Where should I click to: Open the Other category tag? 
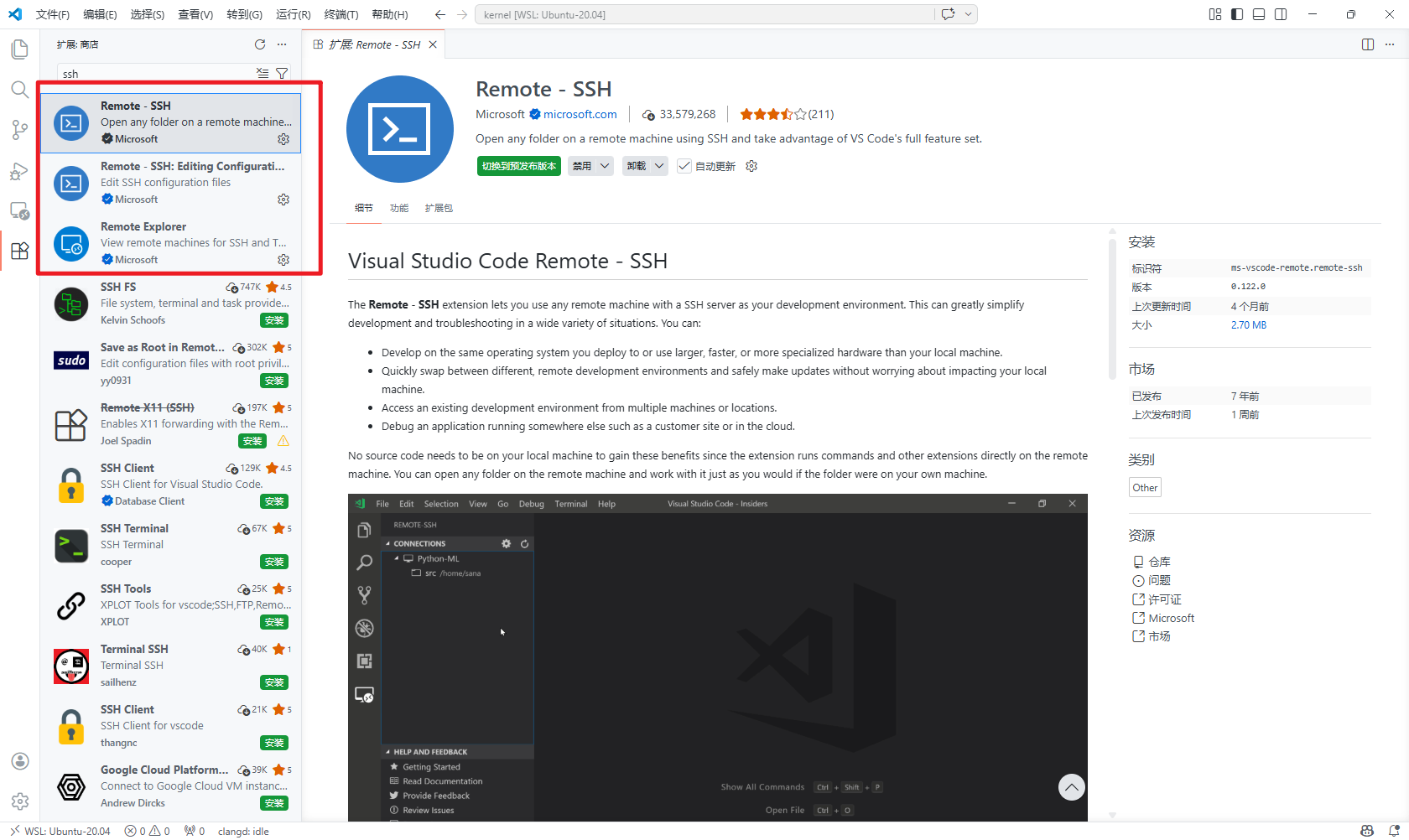[1145, 488]
